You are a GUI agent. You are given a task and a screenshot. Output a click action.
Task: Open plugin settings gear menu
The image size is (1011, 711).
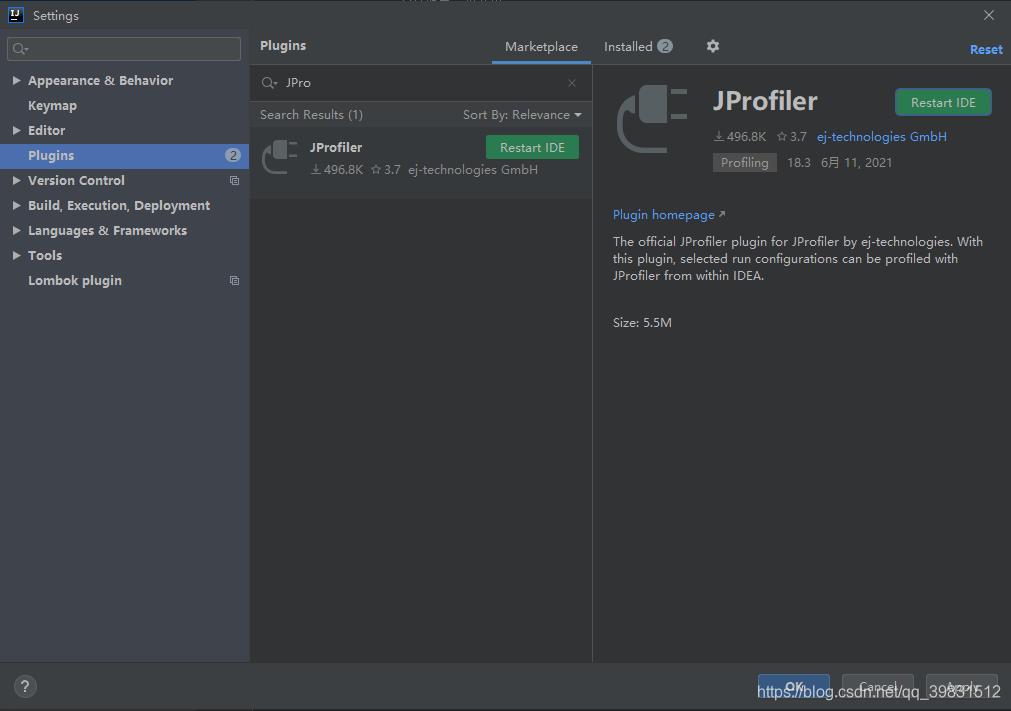[x=712, y=46]
